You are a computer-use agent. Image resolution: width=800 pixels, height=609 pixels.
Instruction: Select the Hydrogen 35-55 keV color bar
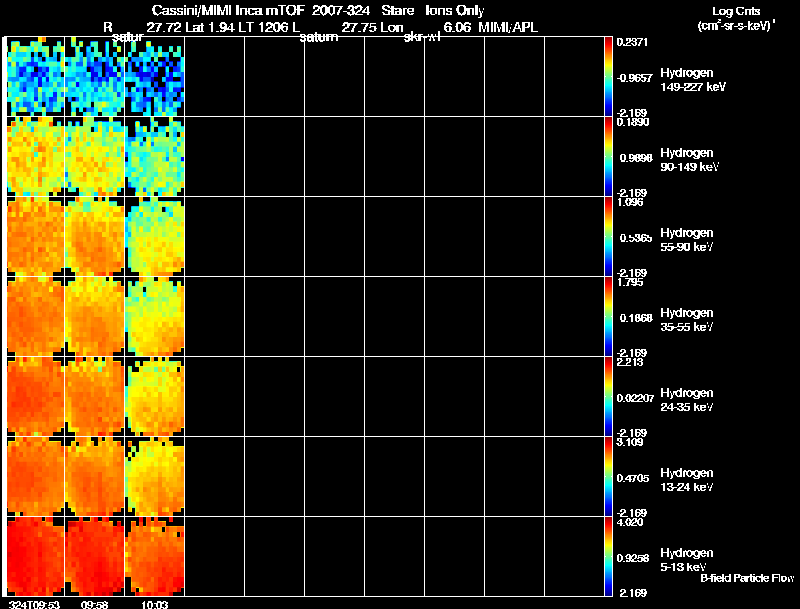tap(609, 317)
